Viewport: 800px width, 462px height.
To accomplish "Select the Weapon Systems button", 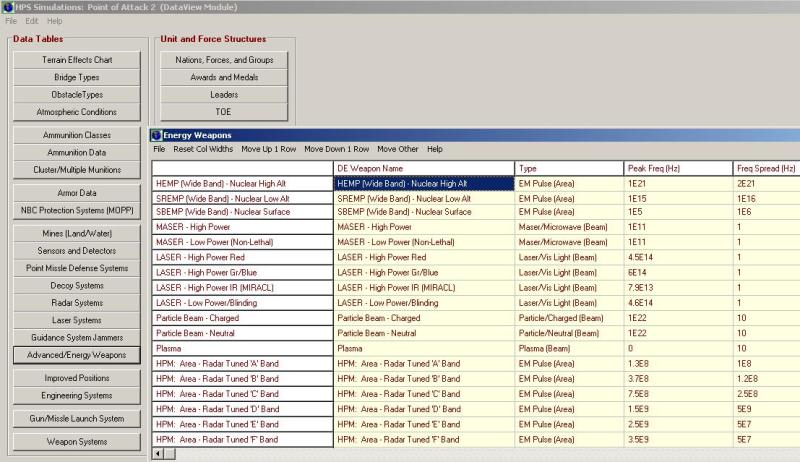I will click(x=77, y=441).
